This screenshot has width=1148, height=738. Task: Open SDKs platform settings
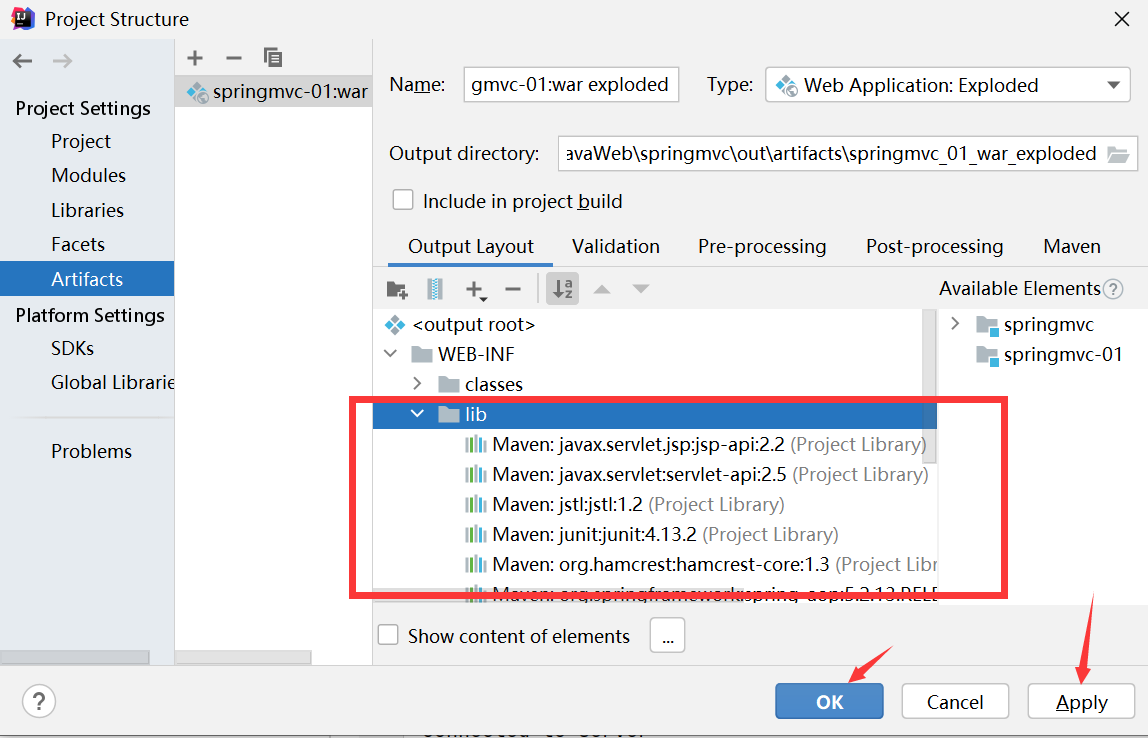click(72, 348)
